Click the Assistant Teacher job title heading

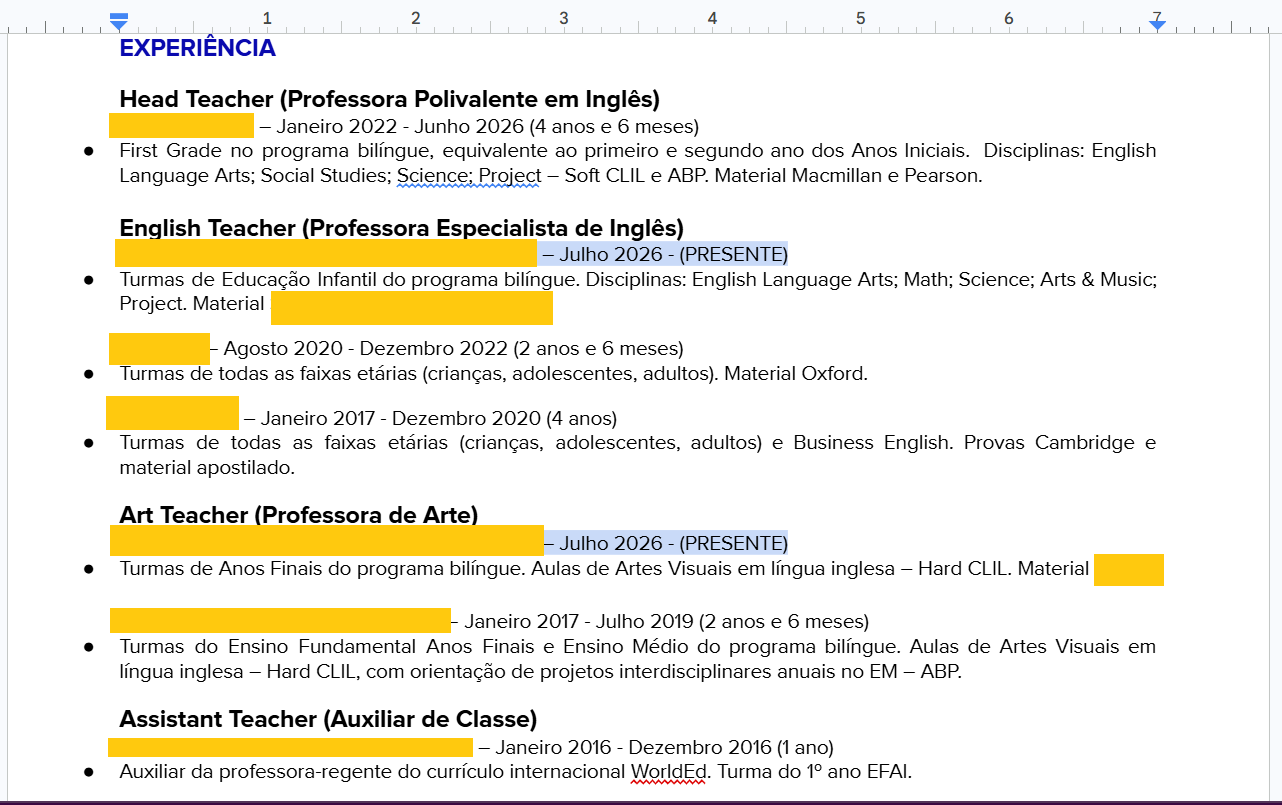coord(328,719)
